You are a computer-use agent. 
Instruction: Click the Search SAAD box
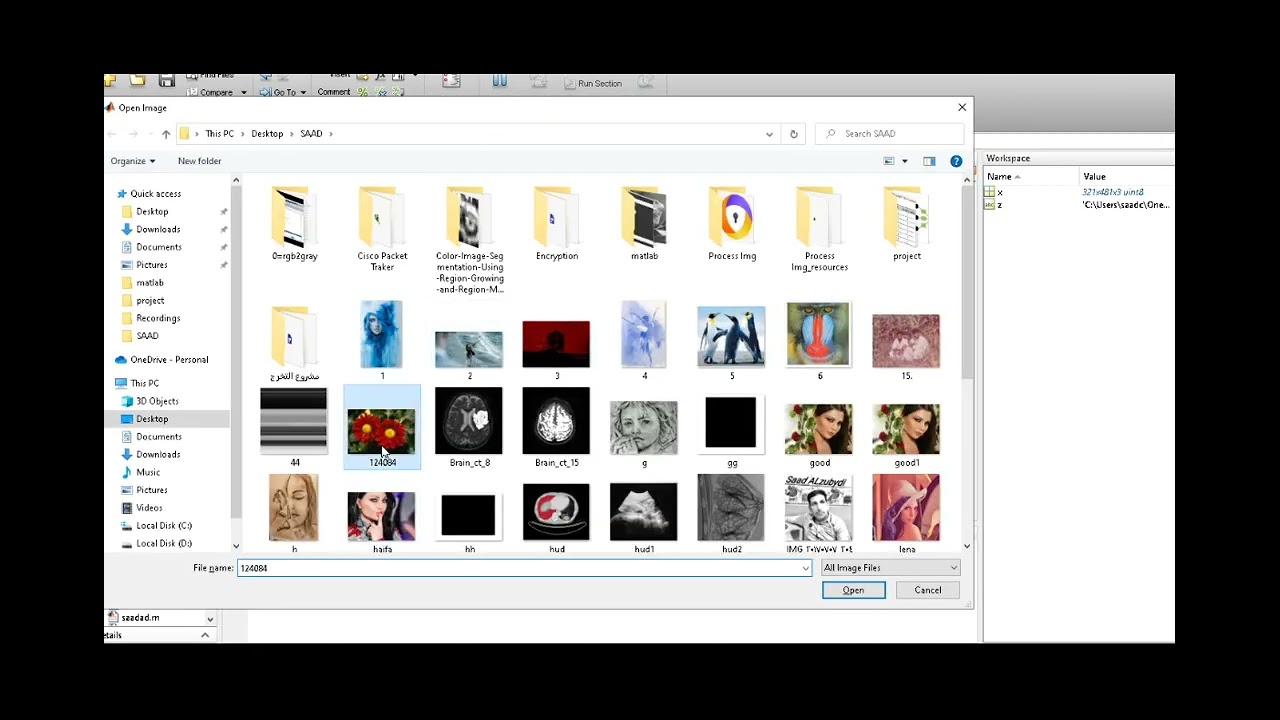click(x=891, y=134)
